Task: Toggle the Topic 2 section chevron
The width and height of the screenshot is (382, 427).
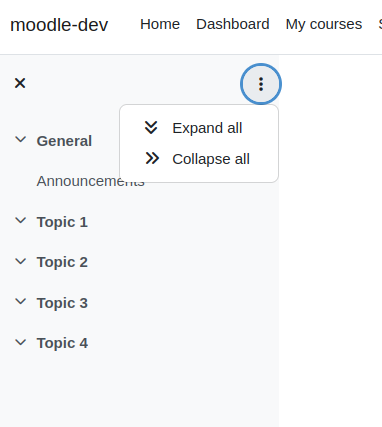Action: point(21,261)
